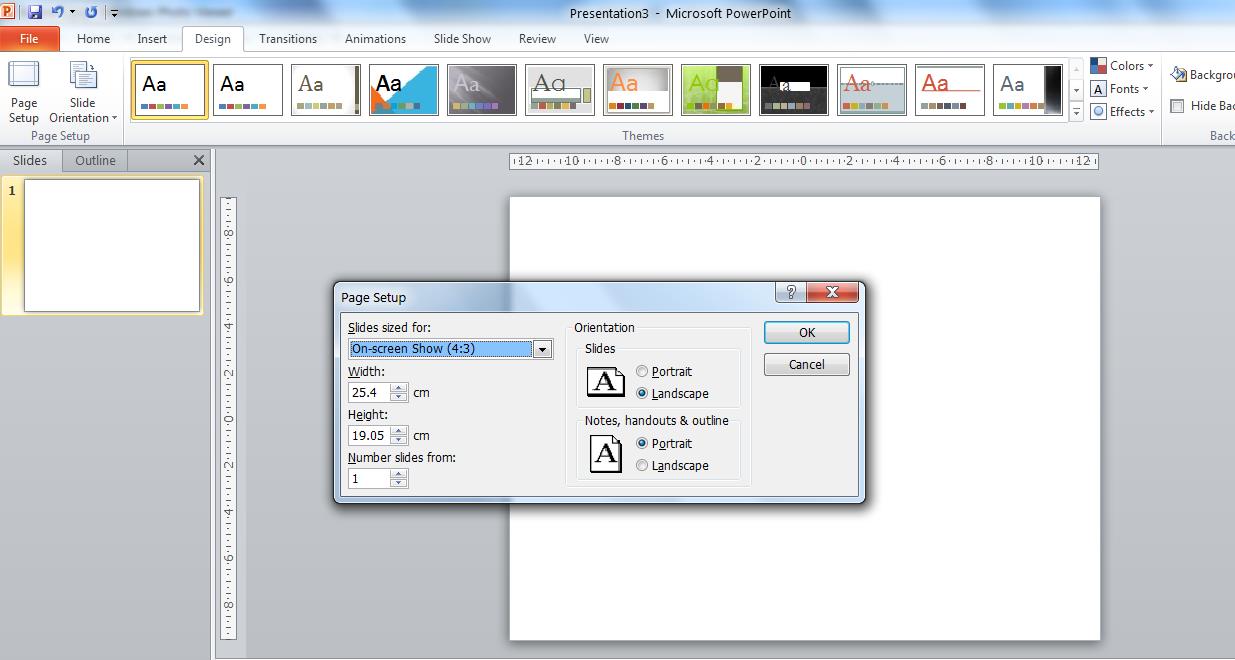This screenshot has height=660, width=1235.
Task: Open the theme Effects icon
Action: [x=1120, y=111]
